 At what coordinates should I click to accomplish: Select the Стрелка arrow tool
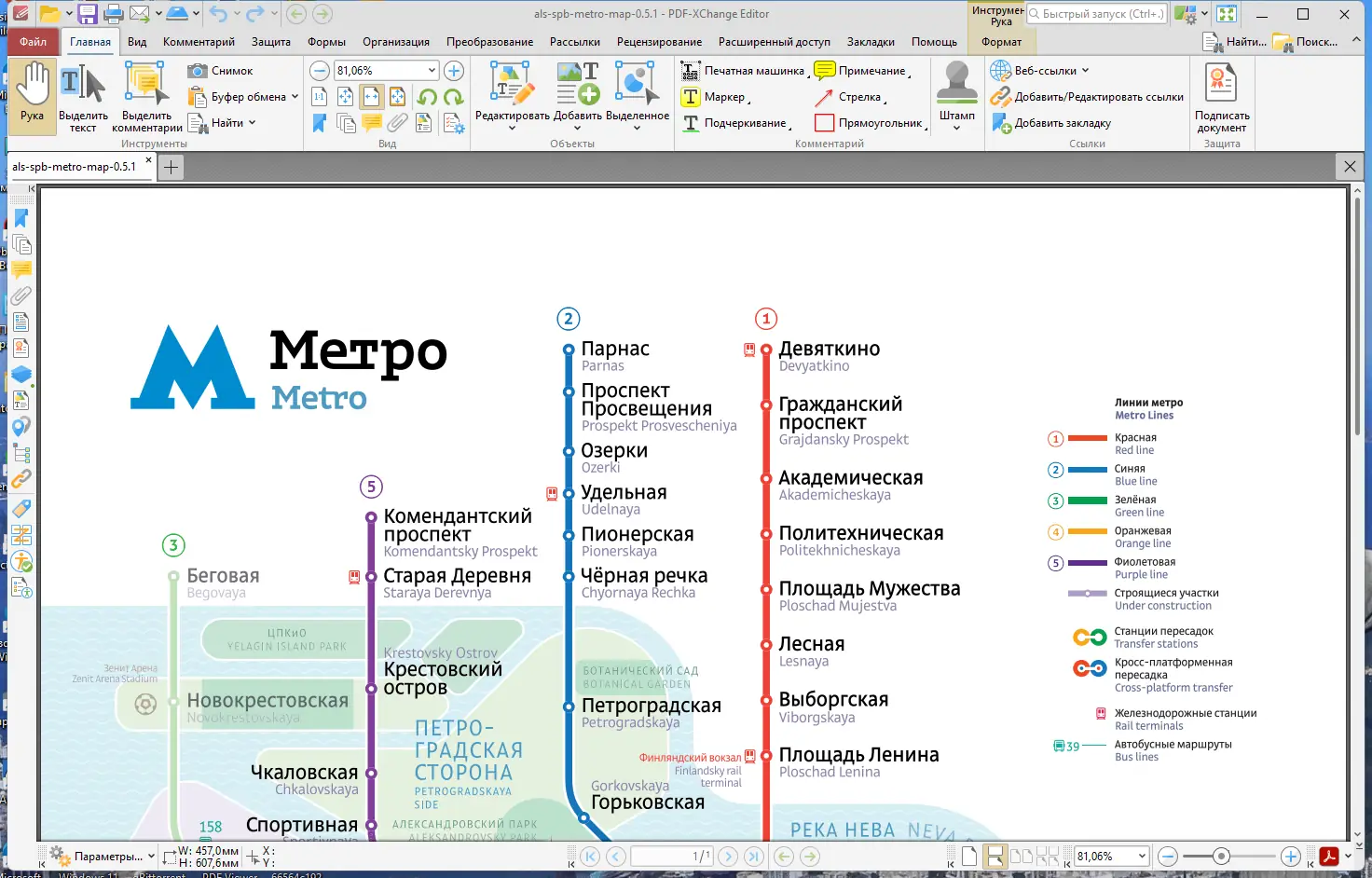[x=849, y=97]
